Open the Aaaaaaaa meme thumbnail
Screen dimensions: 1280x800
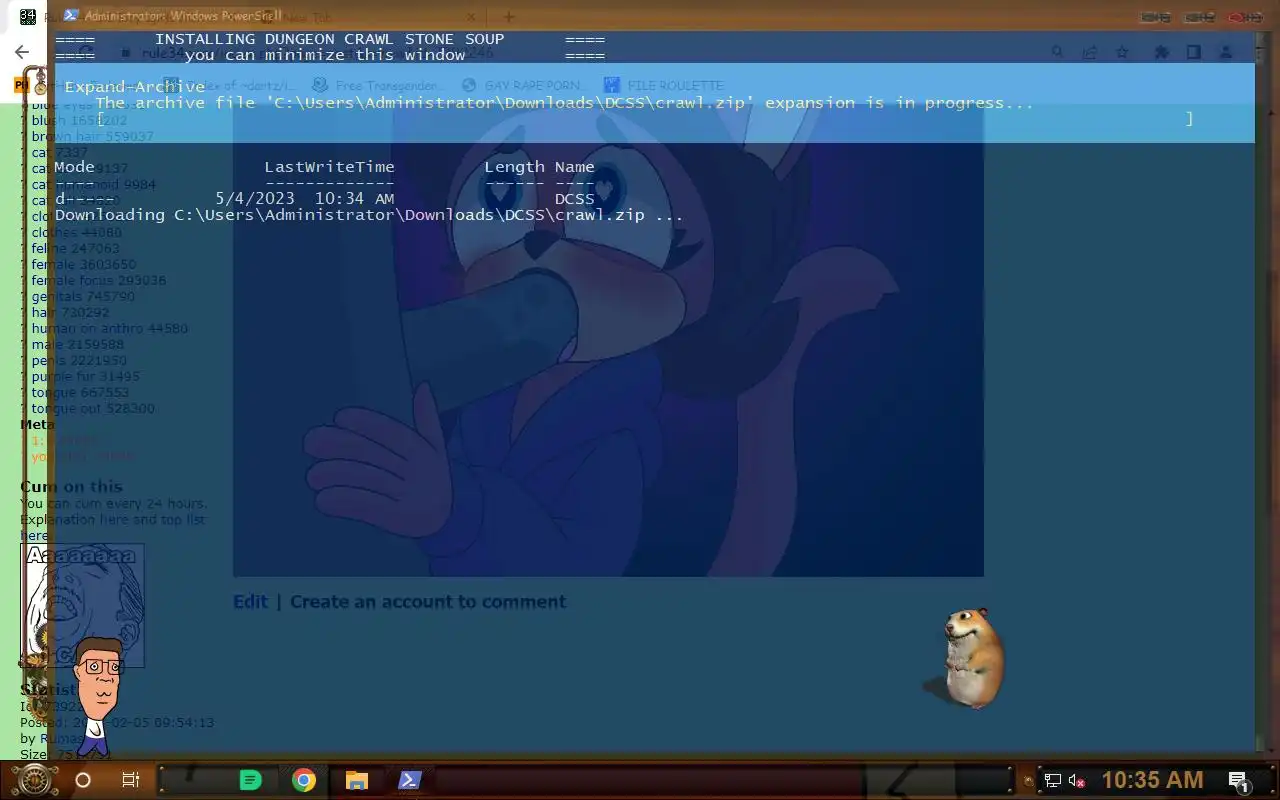point(84,605)
